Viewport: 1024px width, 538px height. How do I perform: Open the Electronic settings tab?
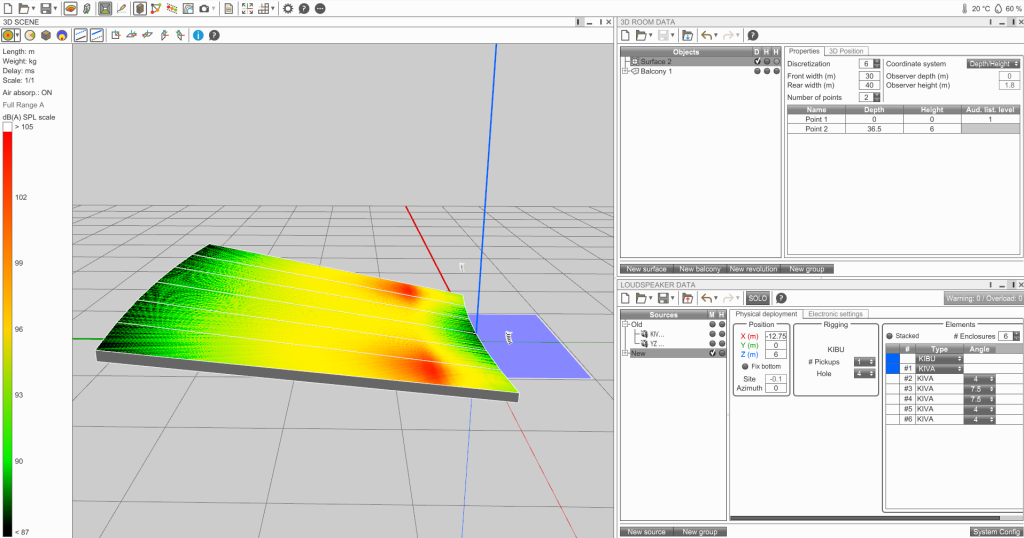(835, 314)
